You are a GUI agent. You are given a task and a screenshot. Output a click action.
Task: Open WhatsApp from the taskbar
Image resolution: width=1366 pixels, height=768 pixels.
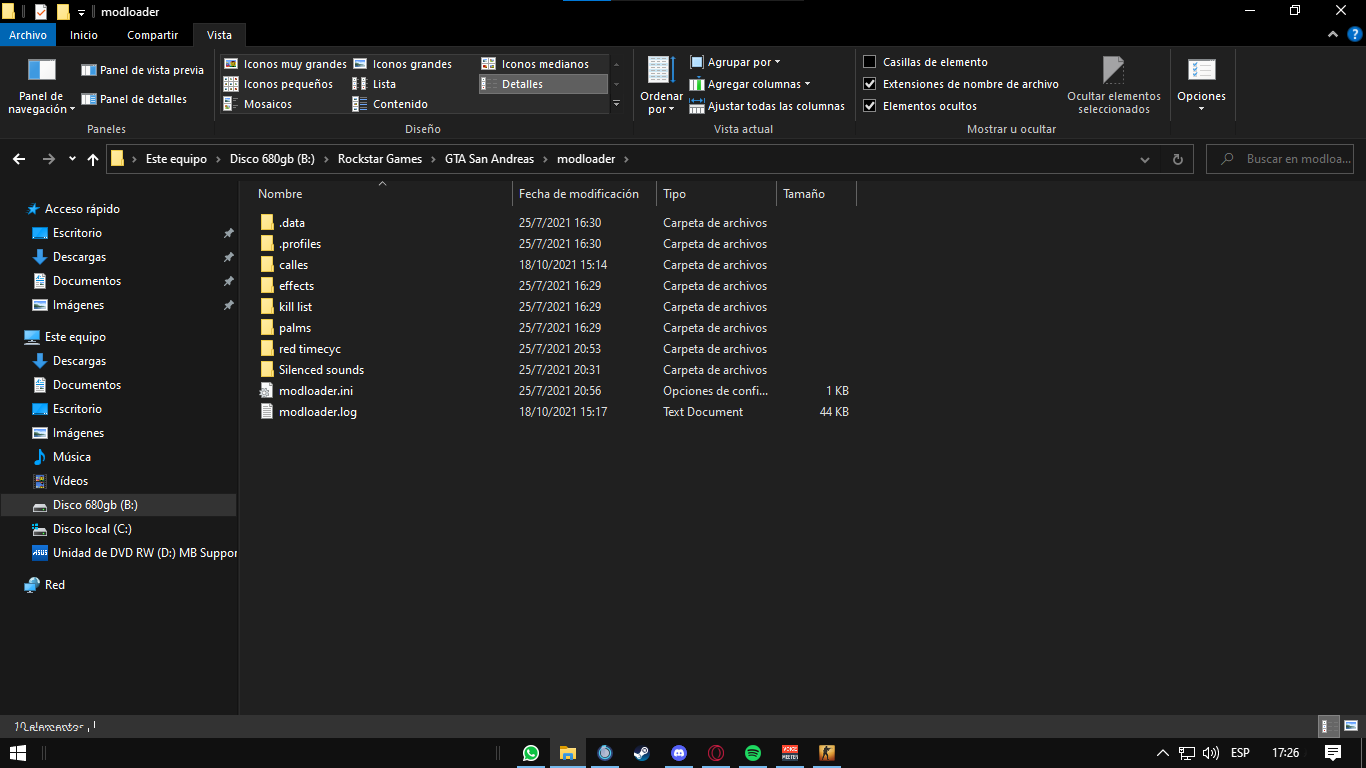(530, 753)
